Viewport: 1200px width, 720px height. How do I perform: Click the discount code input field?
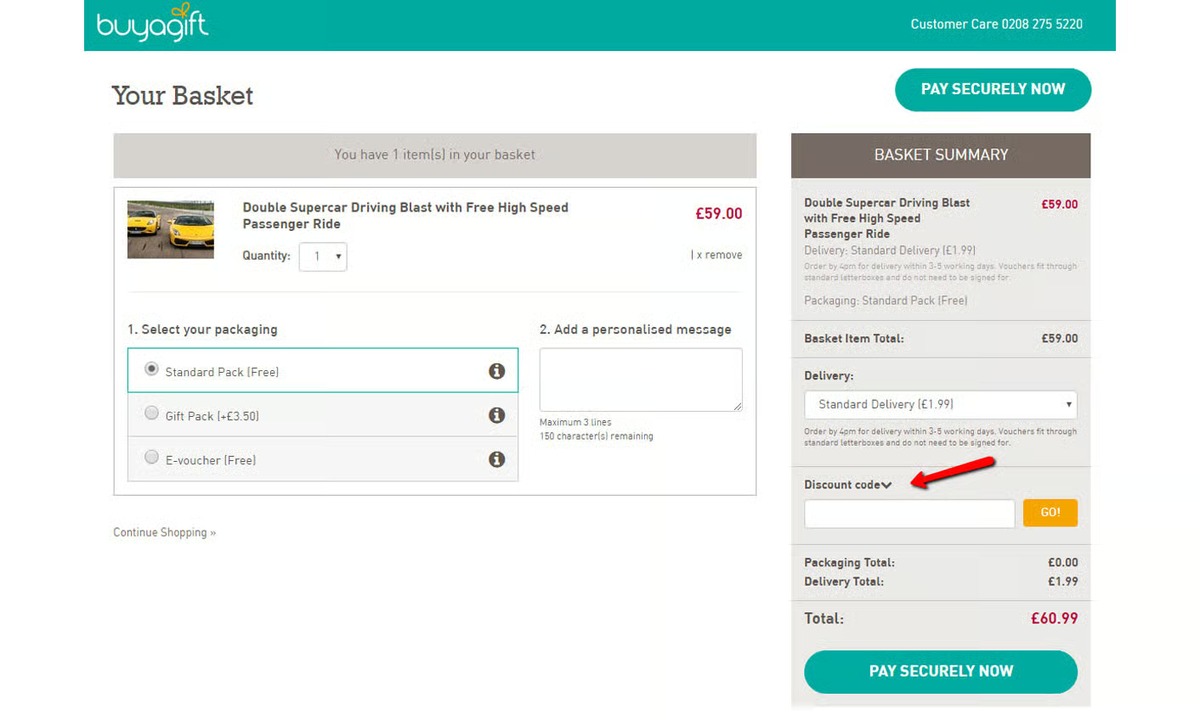pyautogui.click(x=909, y=513)
